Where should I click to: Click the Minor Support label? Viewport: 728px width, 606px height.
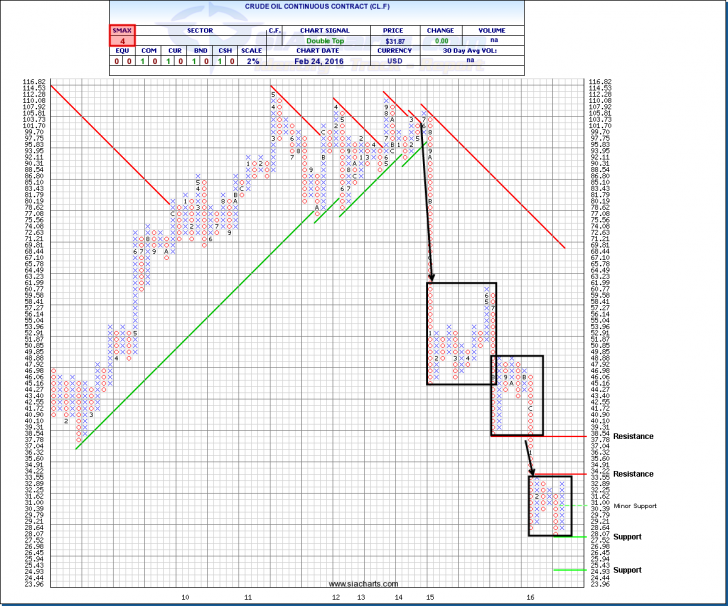pos(635,506)
